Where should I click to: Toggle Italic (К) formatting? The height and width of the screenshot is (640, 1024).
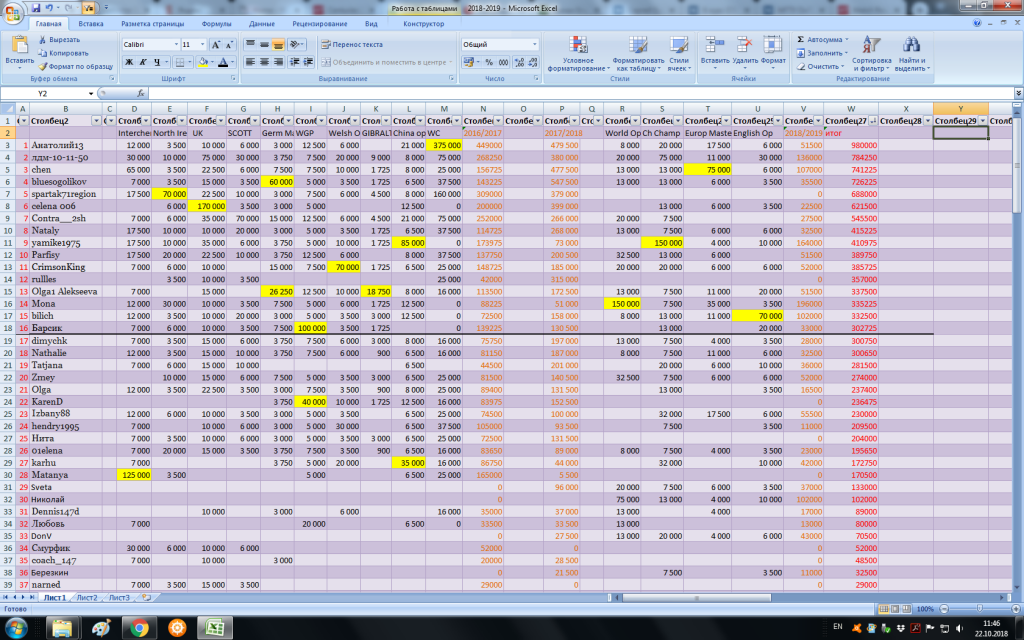[143, 62]
